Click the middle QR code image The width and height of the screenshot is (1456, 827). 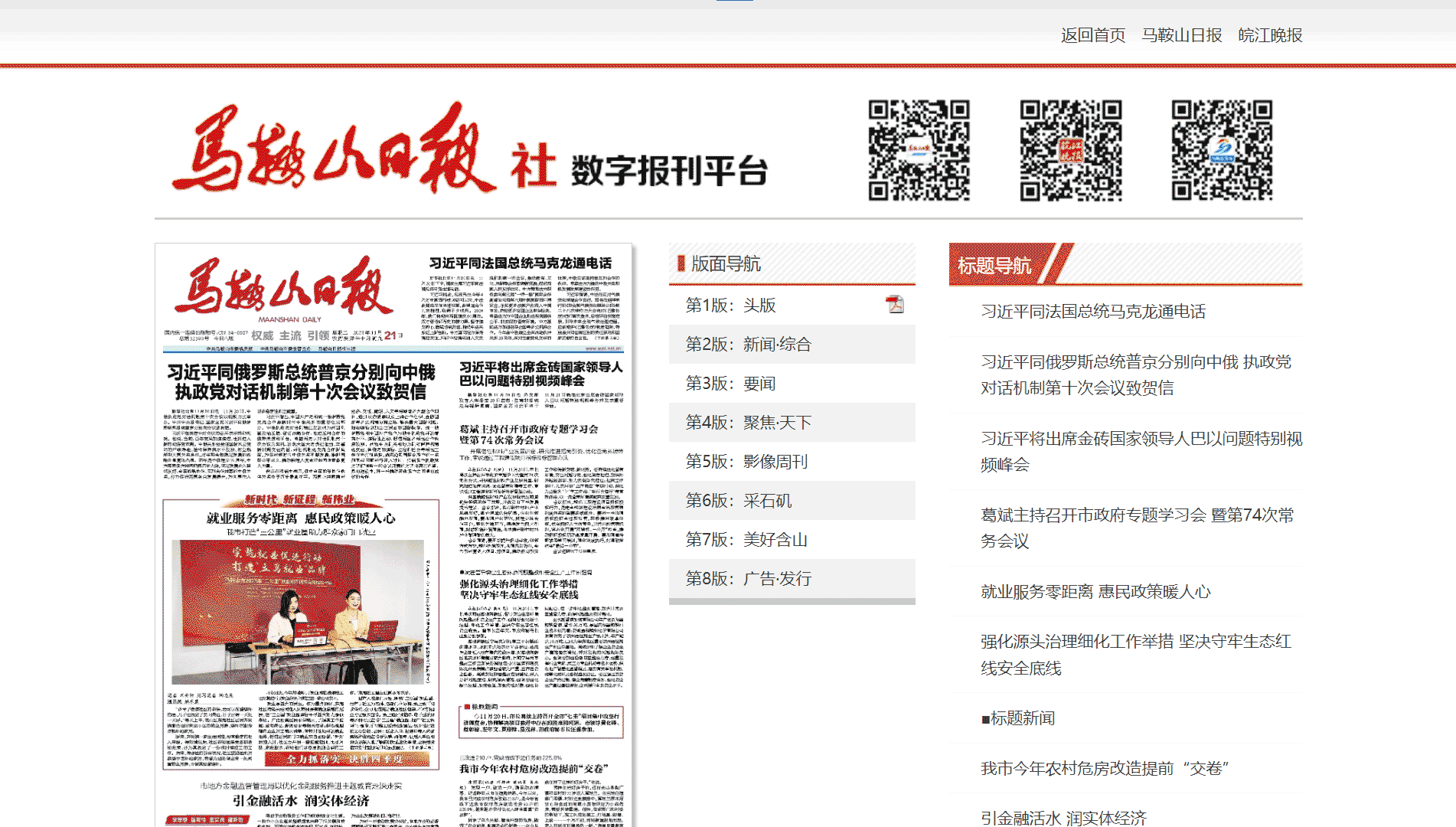[x=1071, y=150]
